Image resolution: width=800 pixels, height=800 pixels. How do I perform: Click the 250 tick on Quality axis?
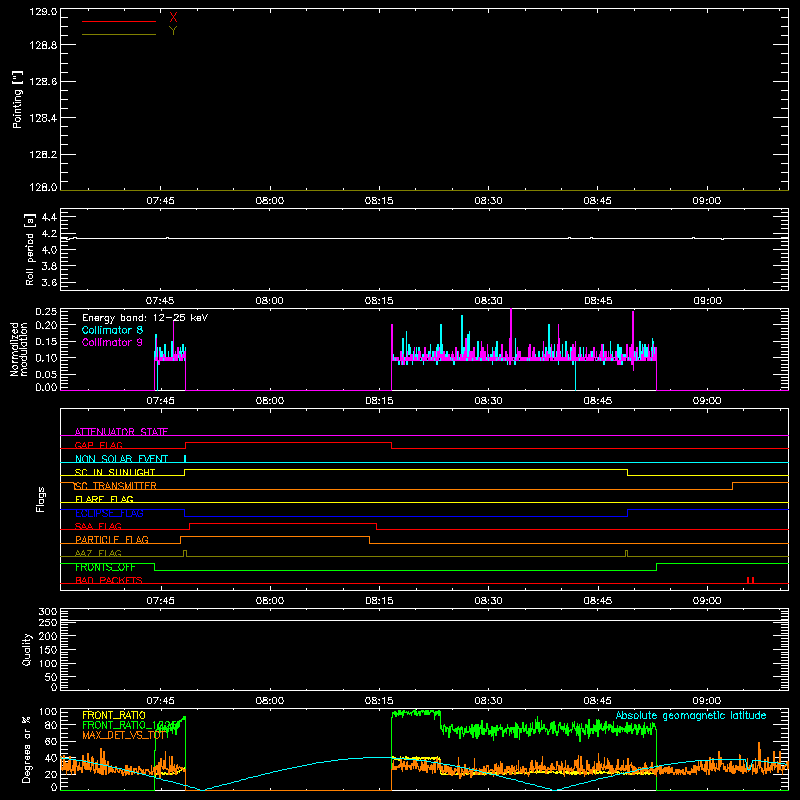coord(48,622)
